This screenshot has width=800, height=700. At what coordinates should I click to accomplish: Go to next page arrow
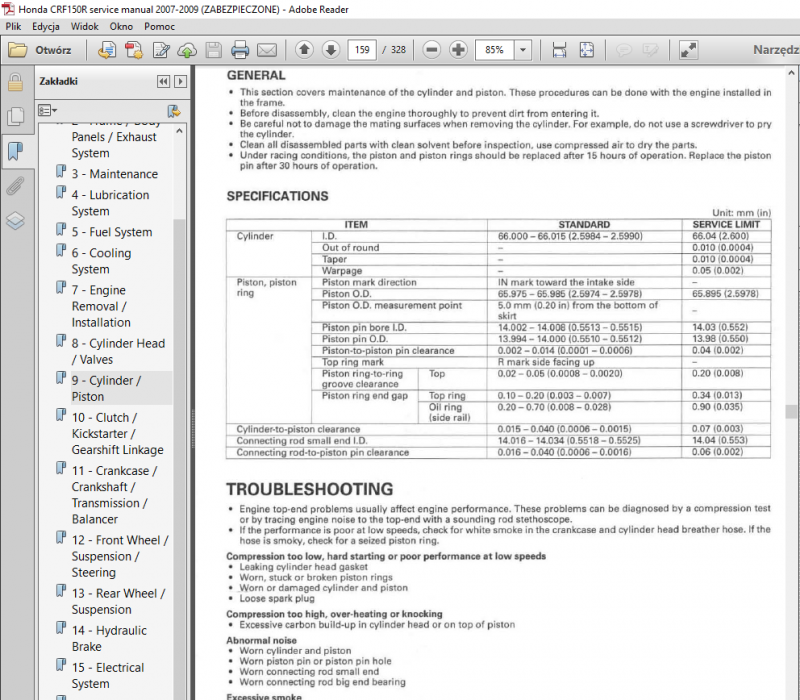331,50
